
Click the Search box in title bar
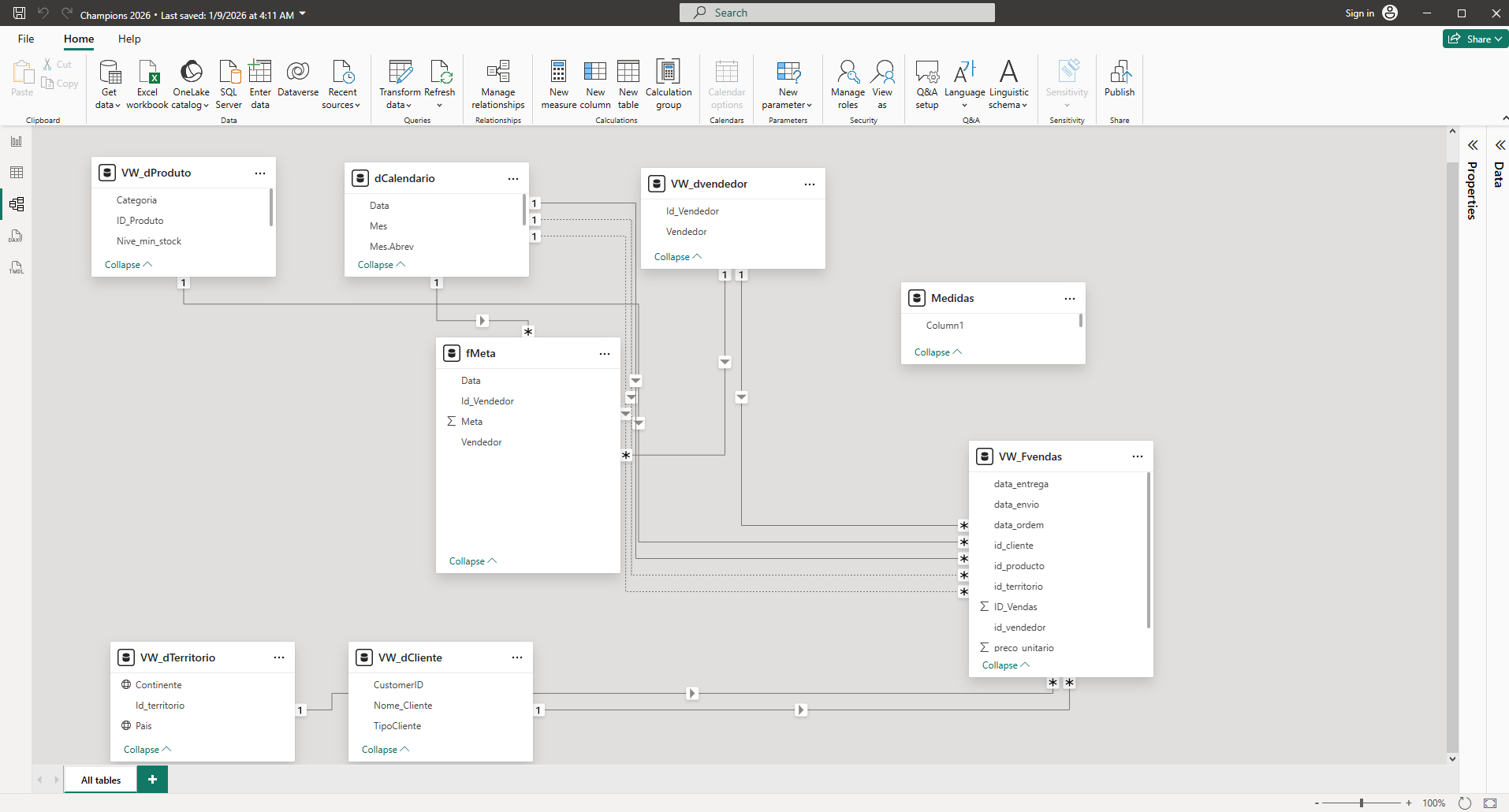pyautogui.click(x=836, y=13)
